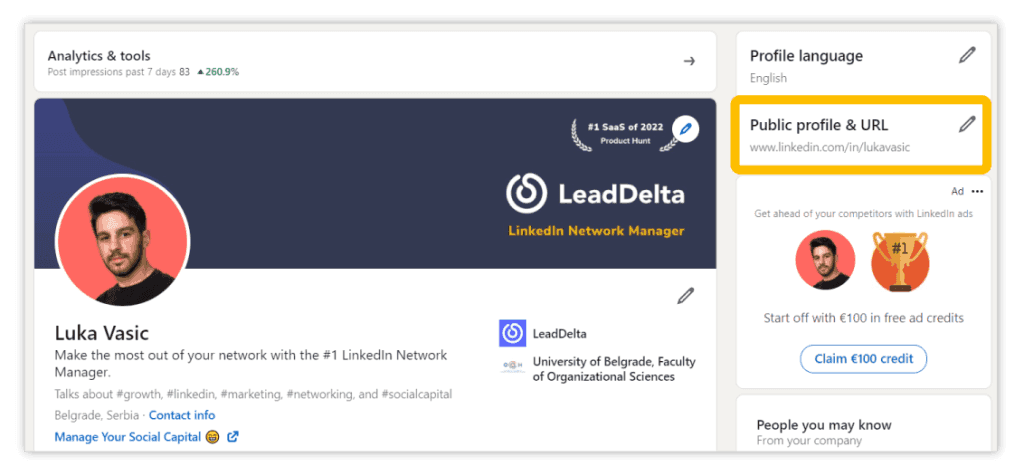
Task: Open the ad options three-dot menu
Action: [x=977, y=191]
